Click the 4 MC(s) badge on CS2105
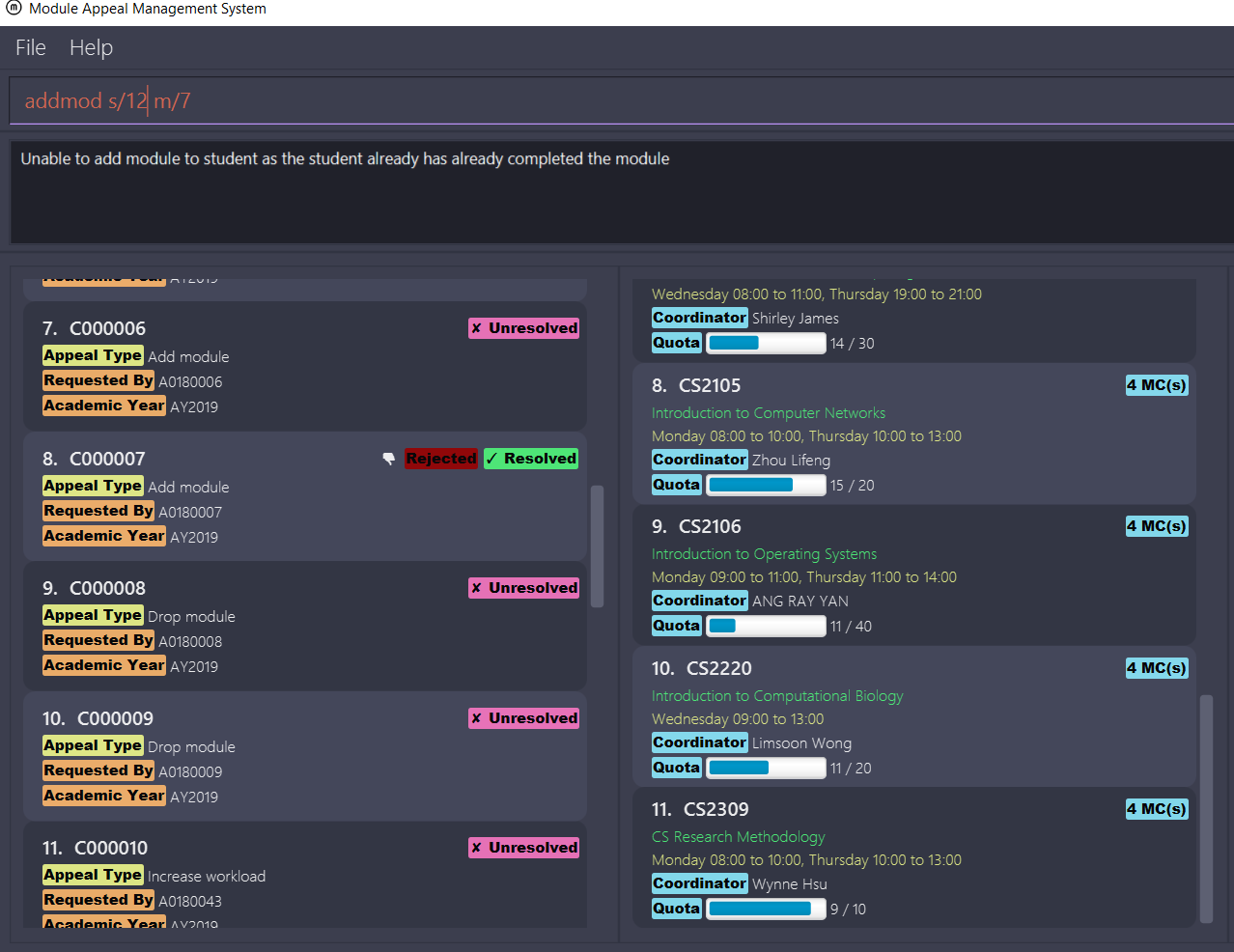Image resolution: width=1234 pixels, height=952 pixels. click(x=1157, y=385)
